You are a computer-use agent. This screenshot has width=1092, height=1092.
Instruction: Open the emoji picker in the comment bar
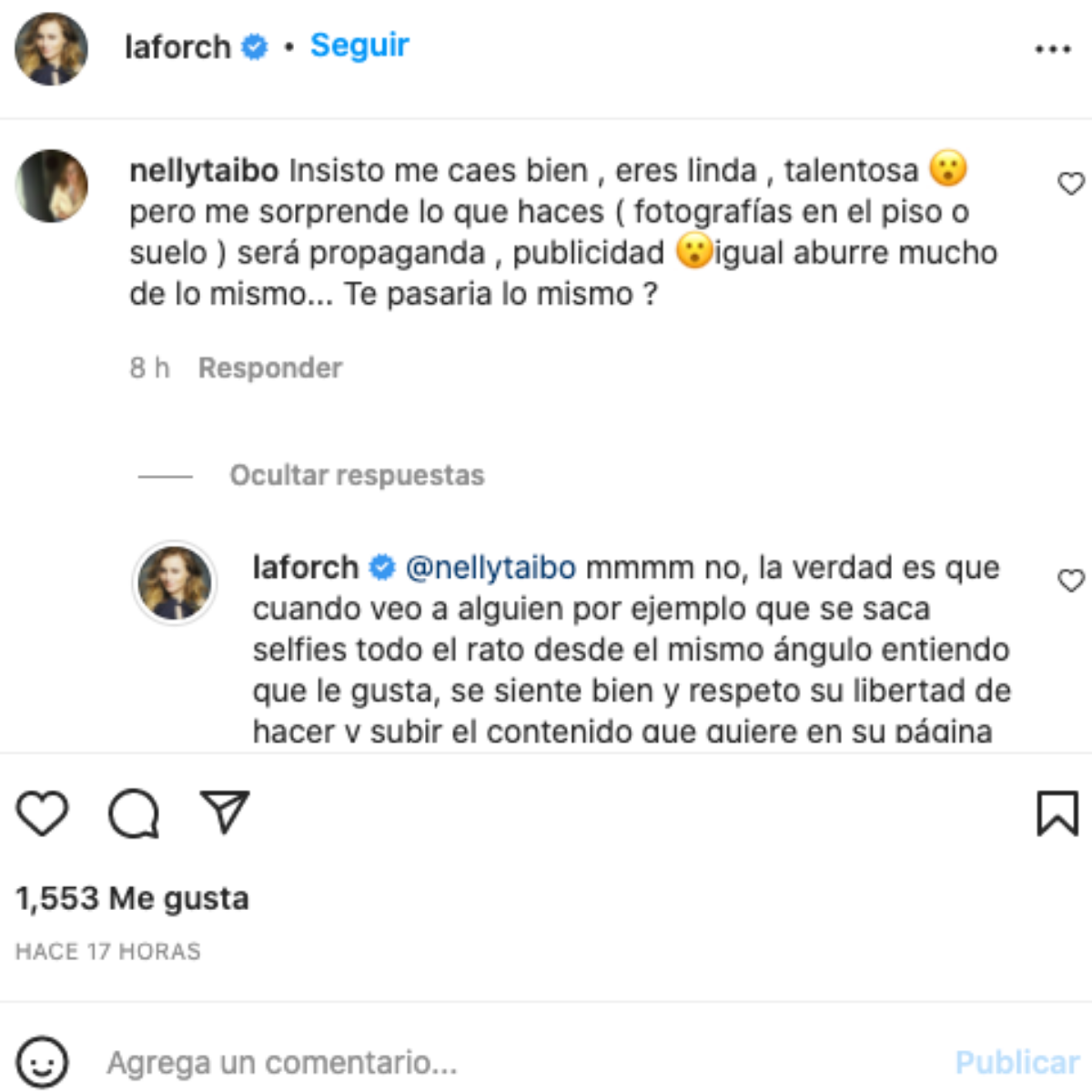(x=44, y=1061)
